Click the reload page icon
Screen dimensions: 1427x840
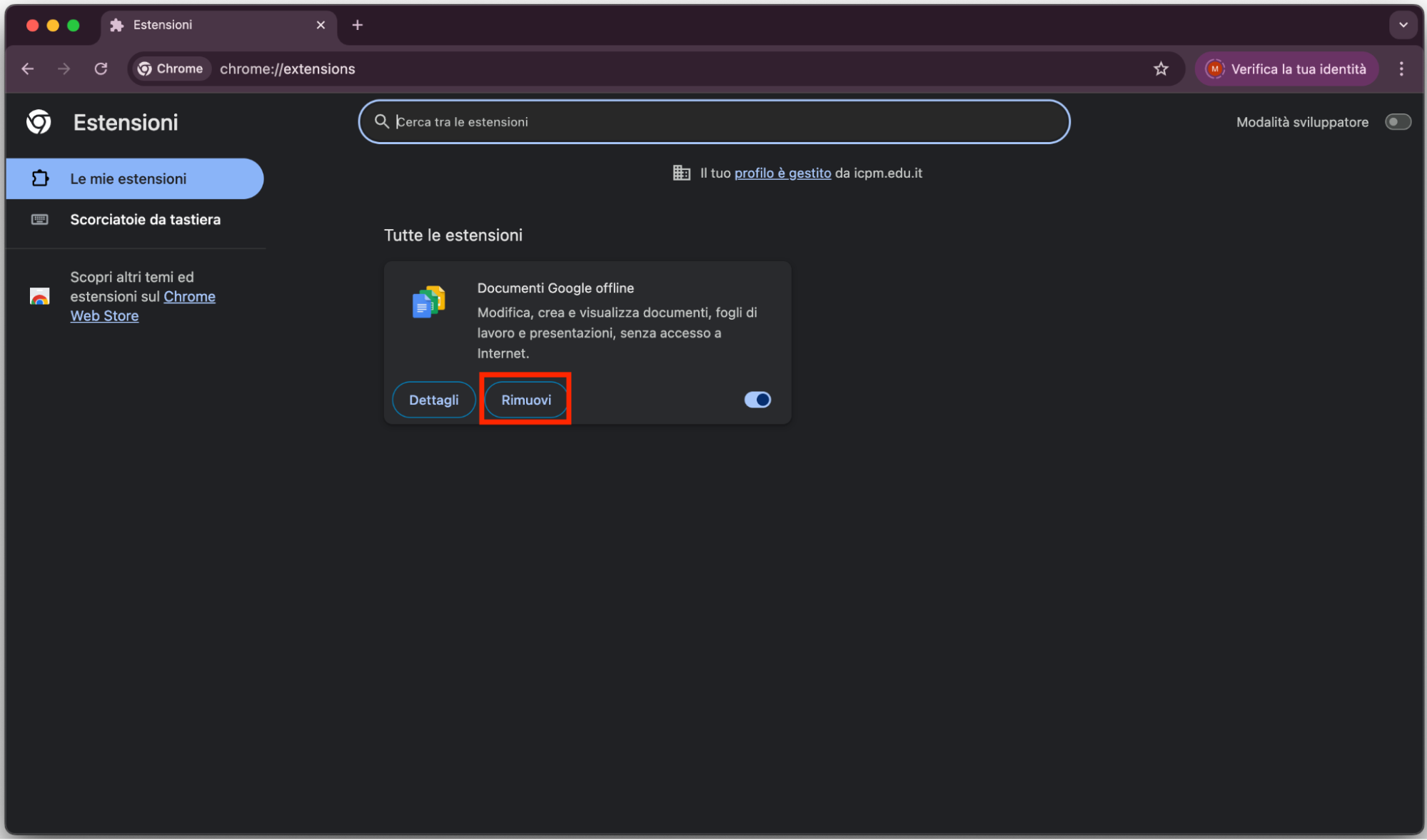tap(101, 69)
